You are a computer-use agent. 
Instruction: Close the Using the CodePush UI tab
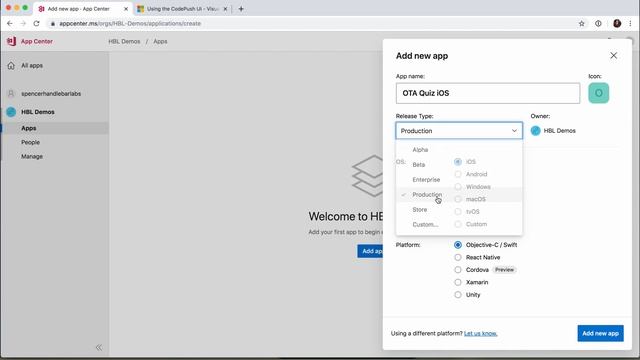[x=225, y=9]
